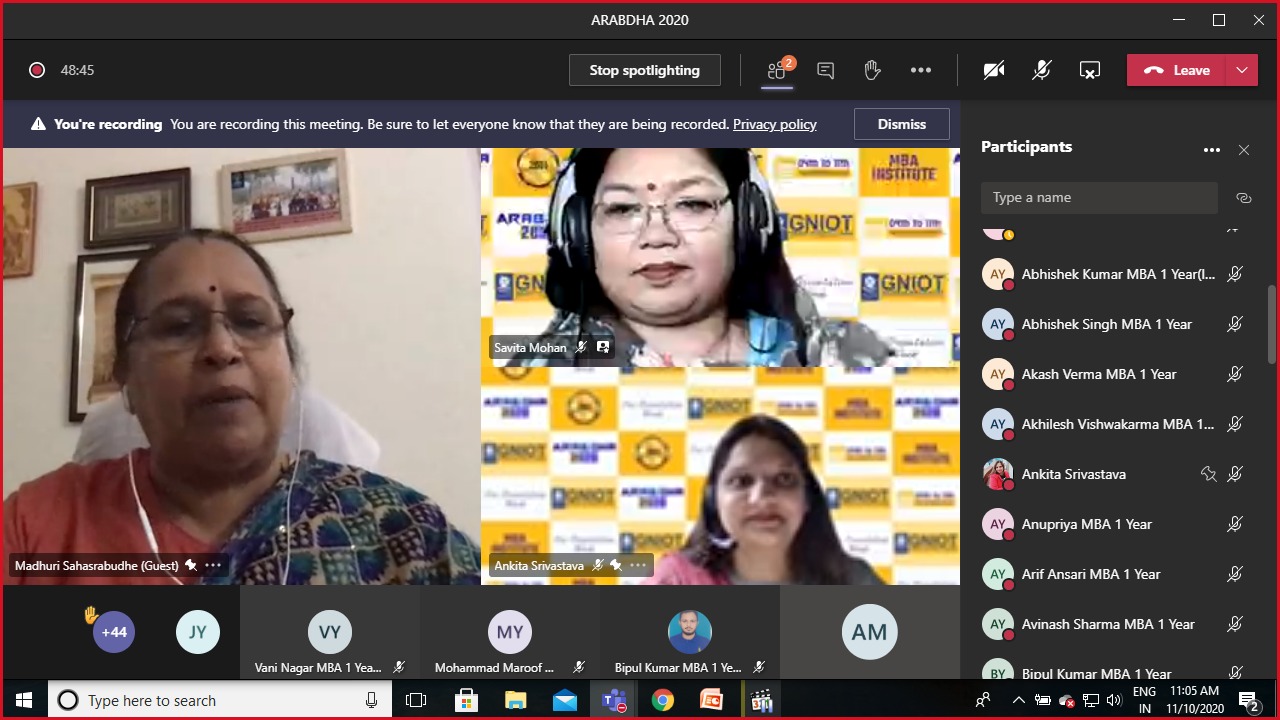Expand the Leave button dropdown arrow
Image resolution: width=1280 pixels, height=720 pixels.
1241,70
